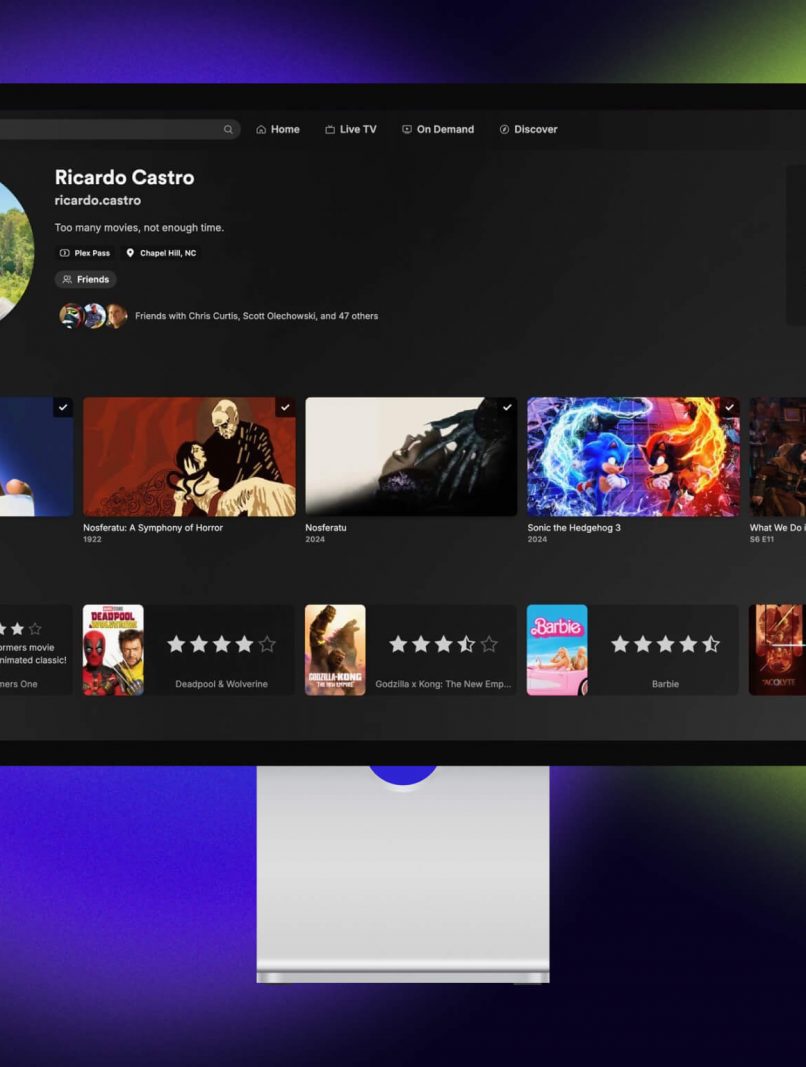Open the 'Friends with Chris Curtis' link
This screenshot has width=806, height=1067.
click(x=256, y=317)
